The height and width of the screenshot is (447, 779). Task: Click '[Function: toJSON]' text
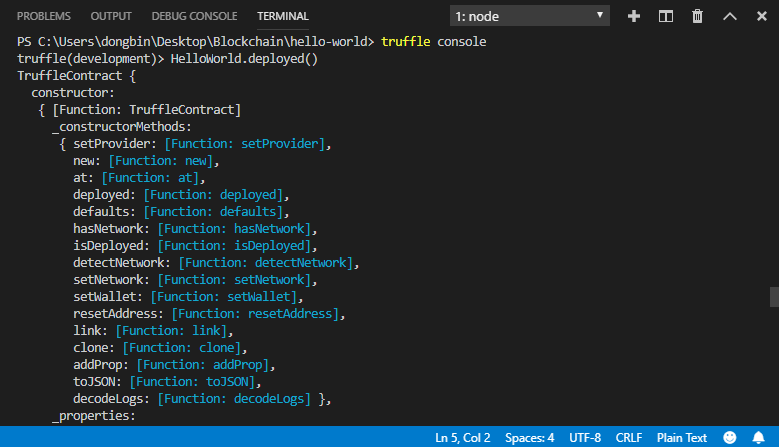point(192,381)
